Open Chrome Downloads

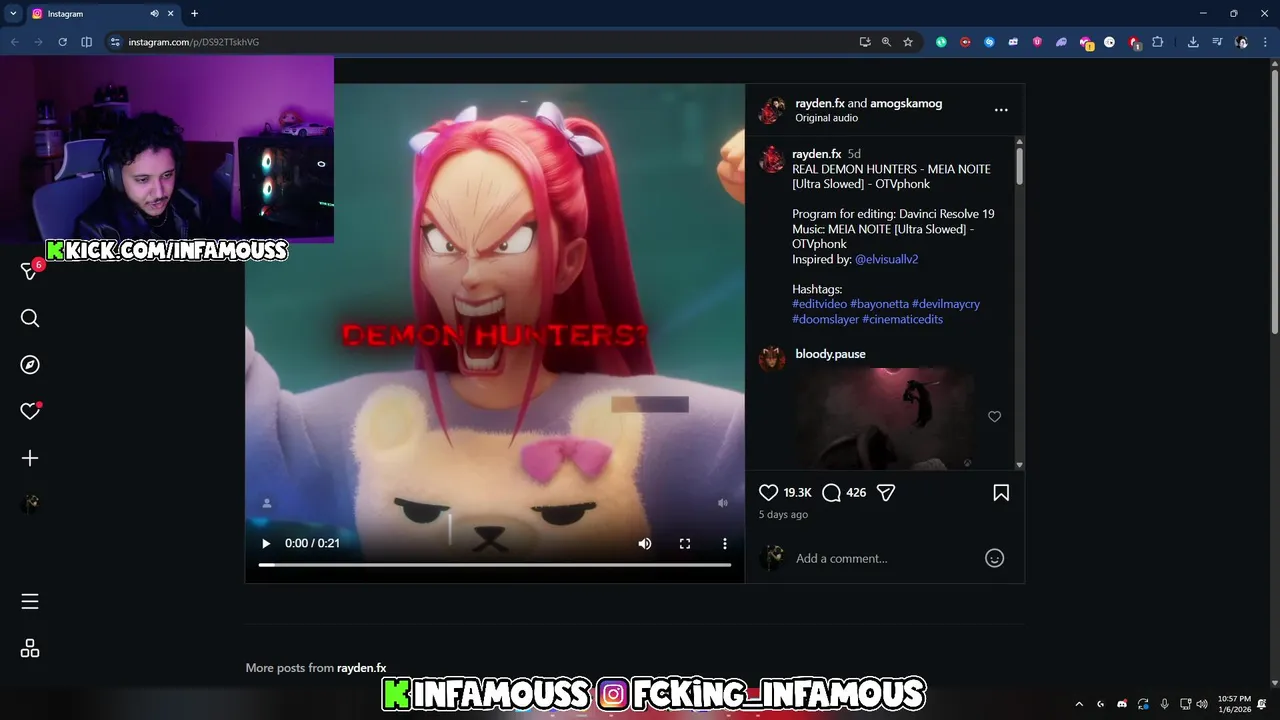(1193, 42)
